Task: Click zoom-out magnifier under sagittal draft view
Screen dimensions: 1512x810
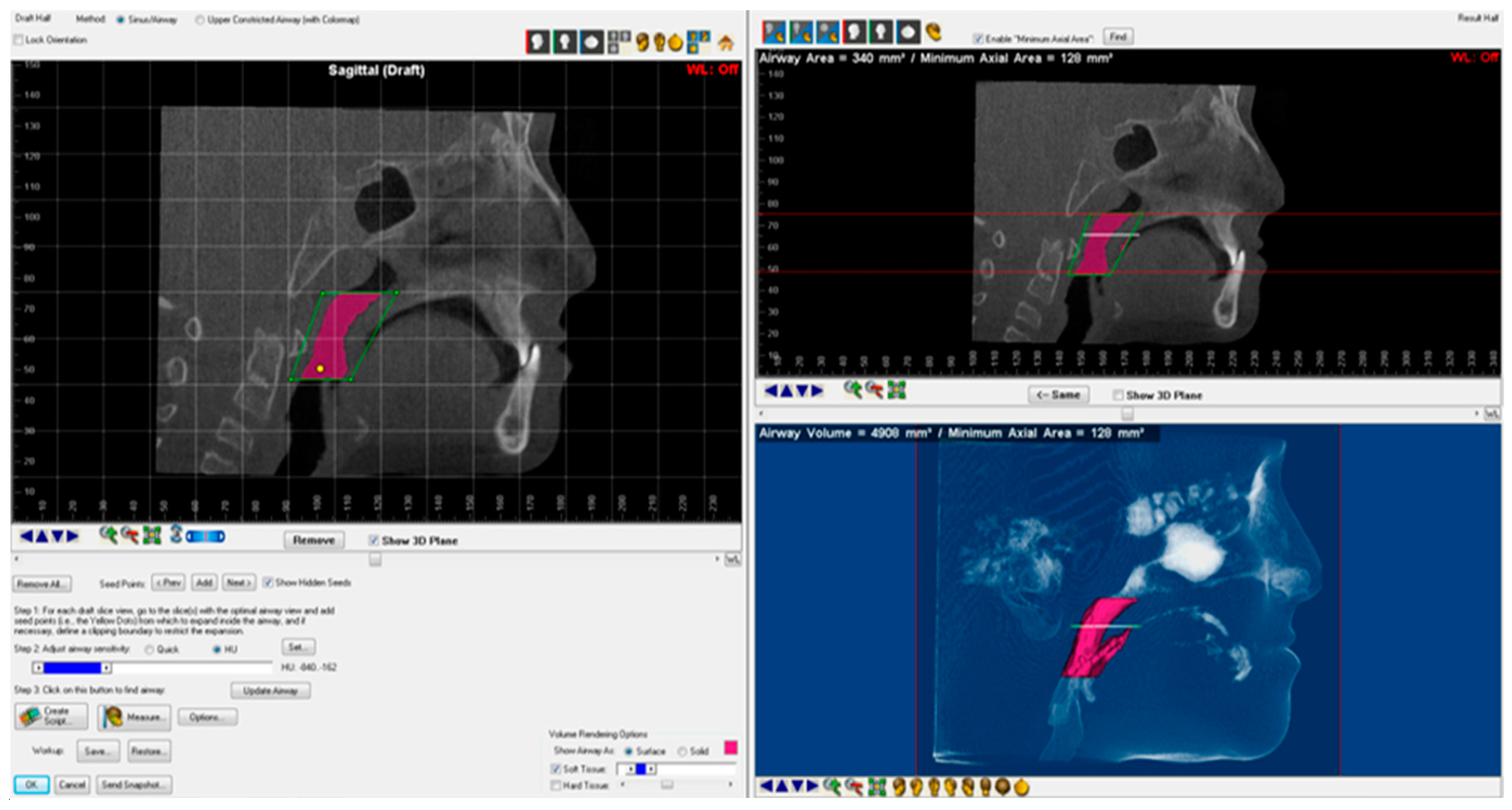Action: click(129, 535)
